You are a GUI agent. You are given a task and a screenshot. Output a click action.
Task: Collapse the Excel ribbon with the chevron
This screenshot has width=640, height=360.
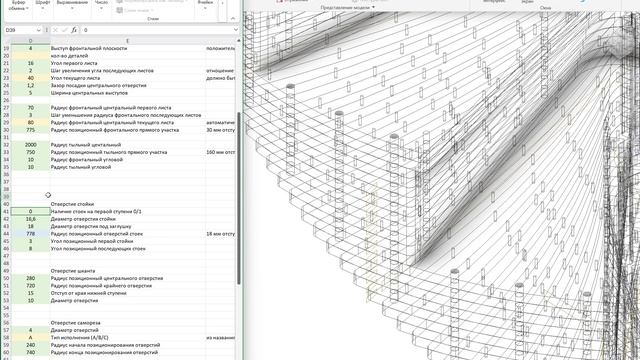pyautogui.click(x=233, y=19)
